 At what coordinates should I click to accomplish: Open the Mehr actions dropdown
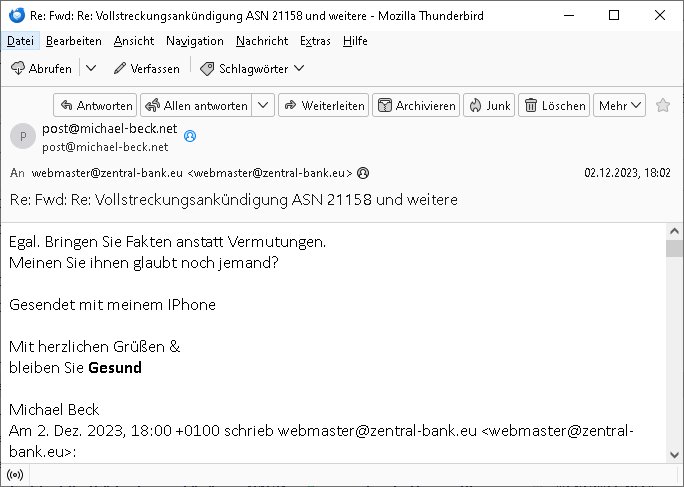[x=619, y=105]
